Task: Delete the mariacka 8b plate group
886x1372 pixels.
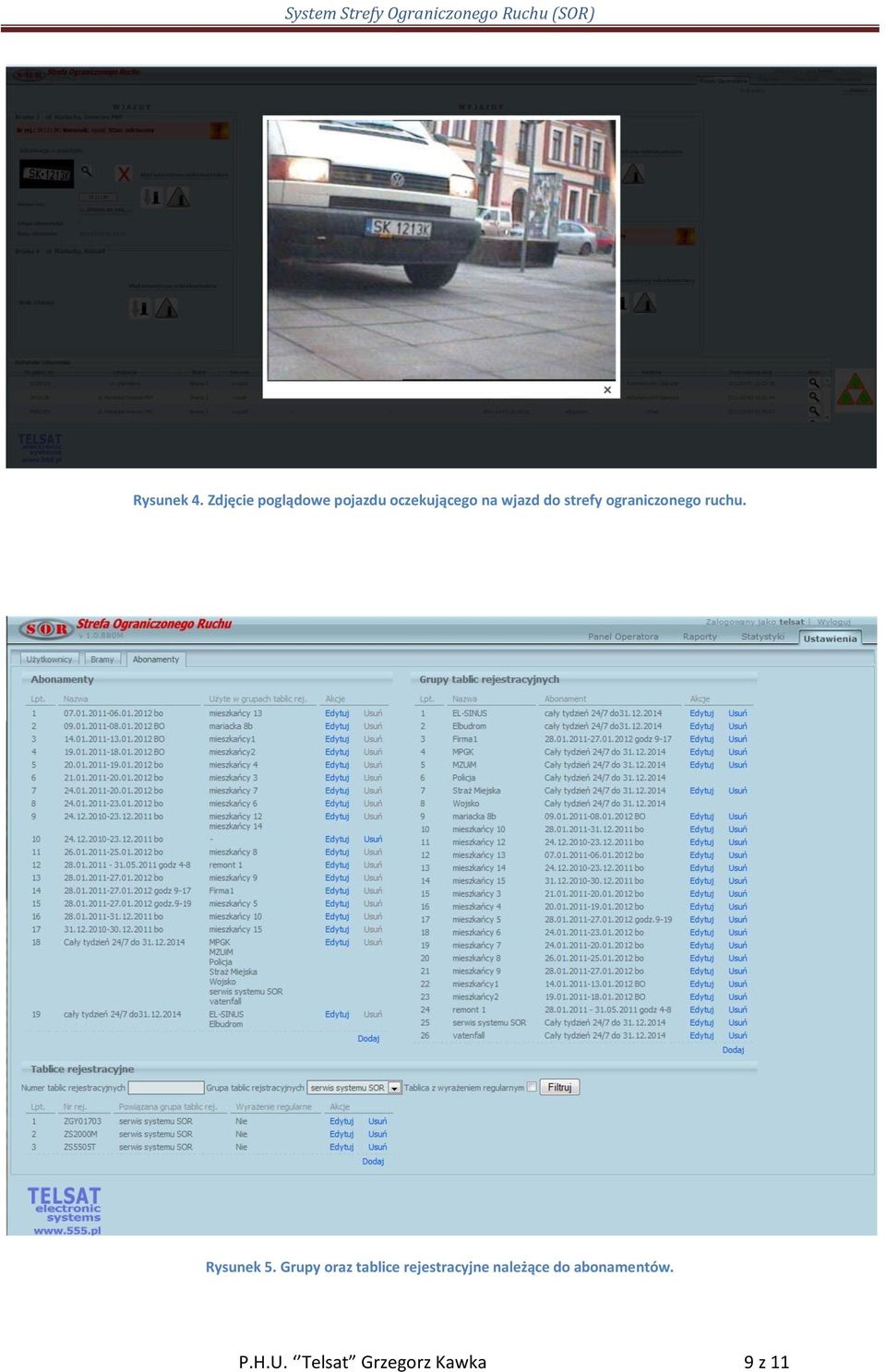Action: click(x=737, y=817)
